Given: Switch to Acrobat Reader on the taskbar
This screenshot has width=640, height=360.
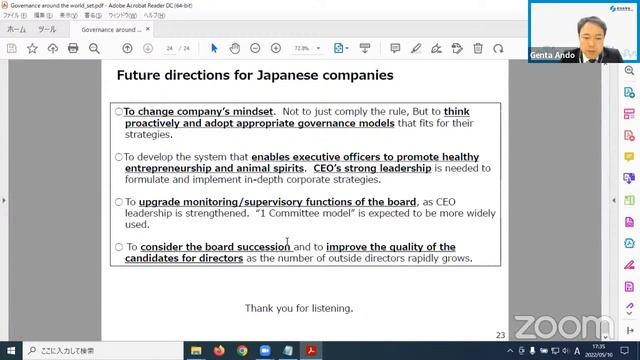Looking at the screenshot, I should [311, 351].
